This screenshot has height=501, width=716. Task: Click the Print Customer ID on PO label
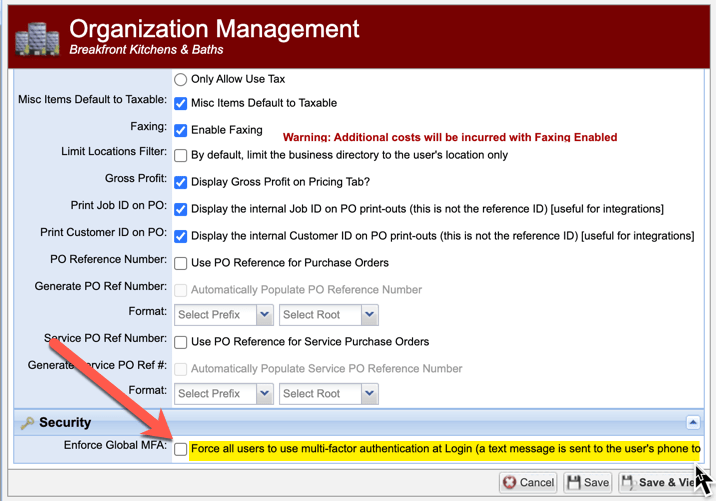point(103,232)
